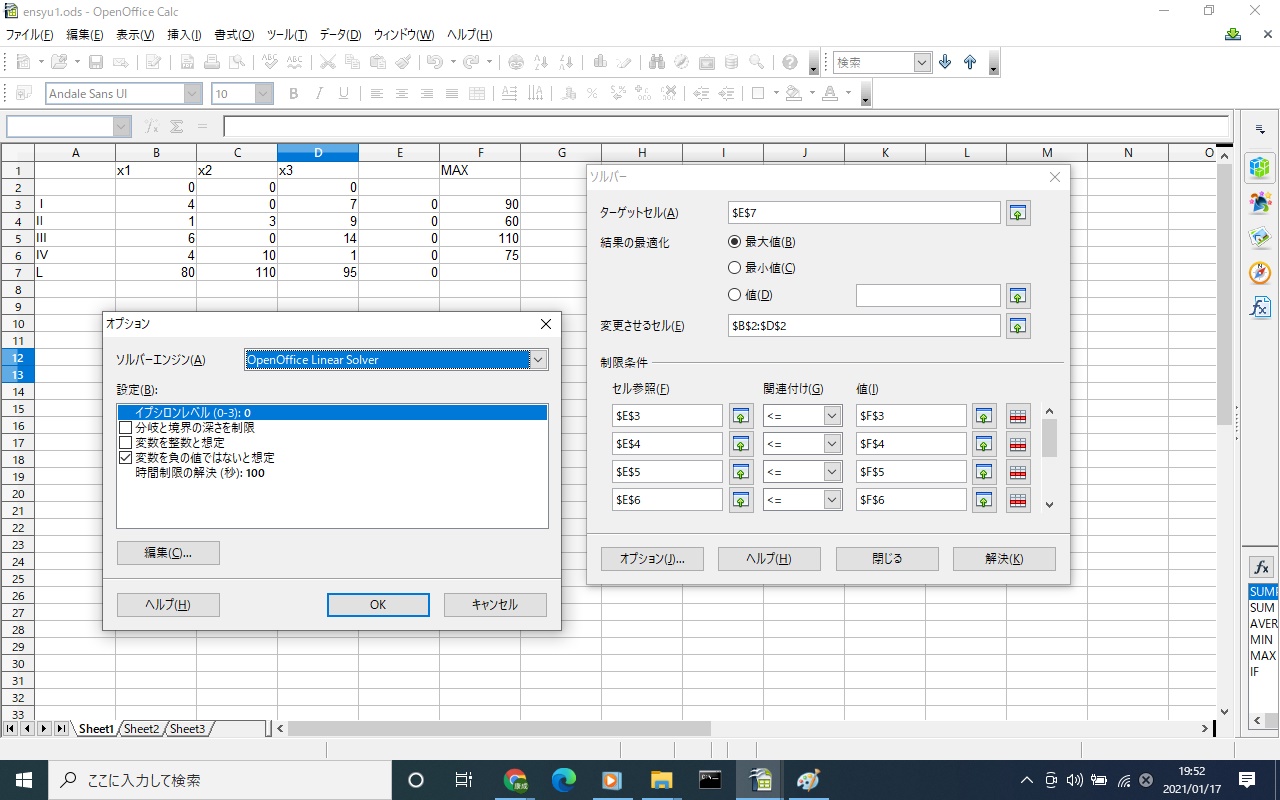Viewport: 1280px width, 800px height.
Task: Click shrink icon next to $F$4 value field
Action: pos(984,444)
